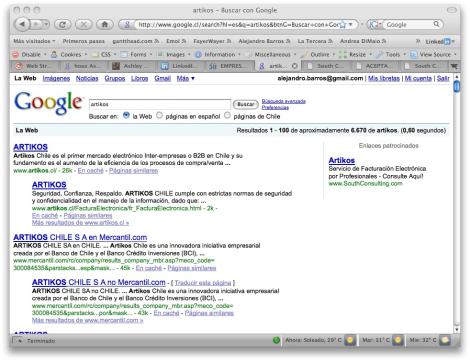Switch to the LinkedIn tab

click(182, 66)
